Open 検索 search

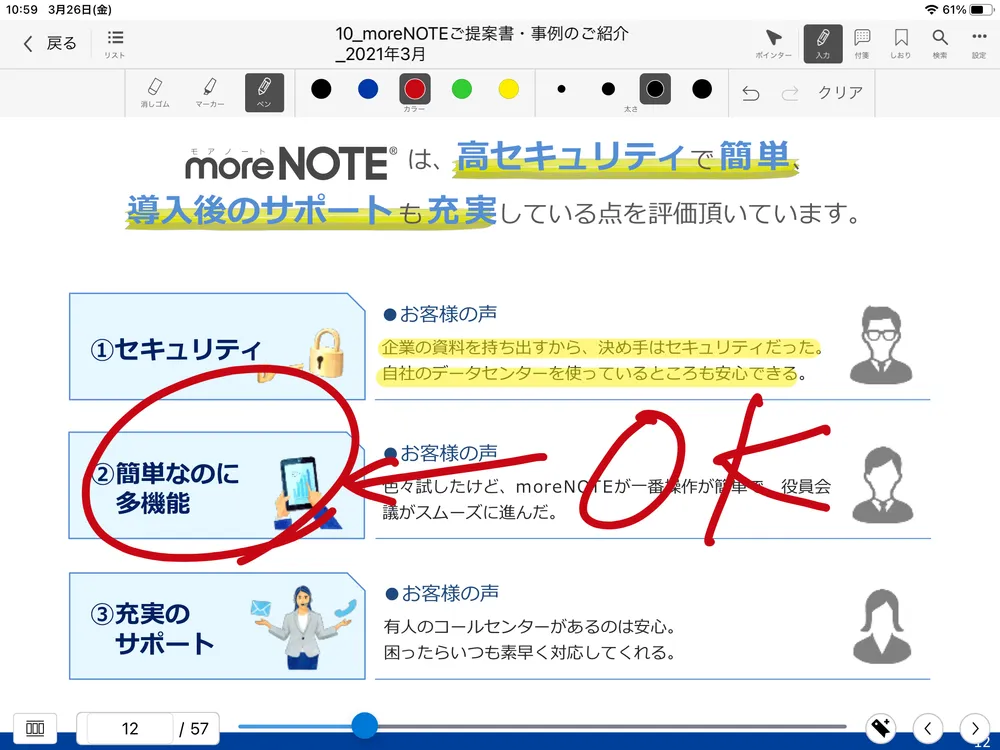(x=939, y=44)
